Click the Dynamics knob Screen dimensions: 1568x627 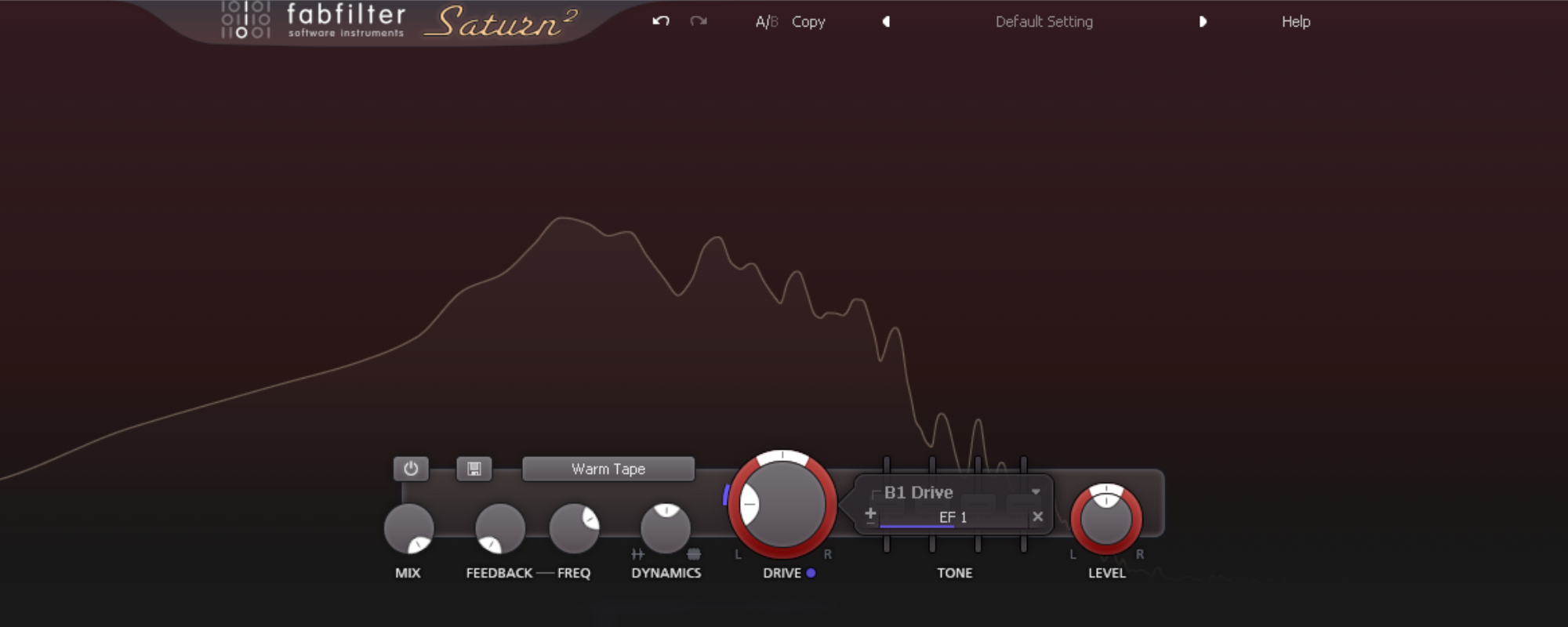(666, 528)
